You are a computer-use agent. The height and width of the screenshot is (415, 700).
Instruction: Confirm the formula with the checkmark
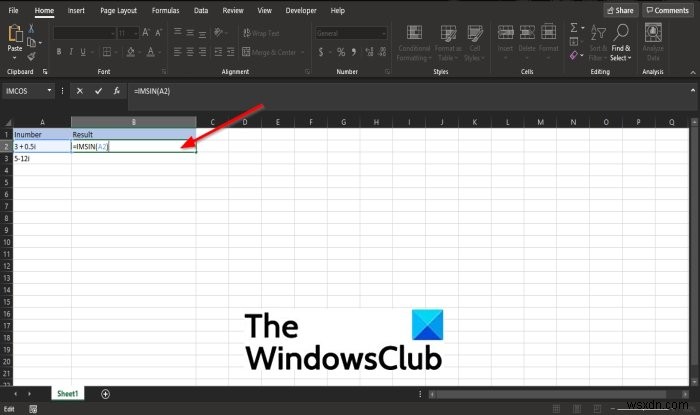click(98, 91)
